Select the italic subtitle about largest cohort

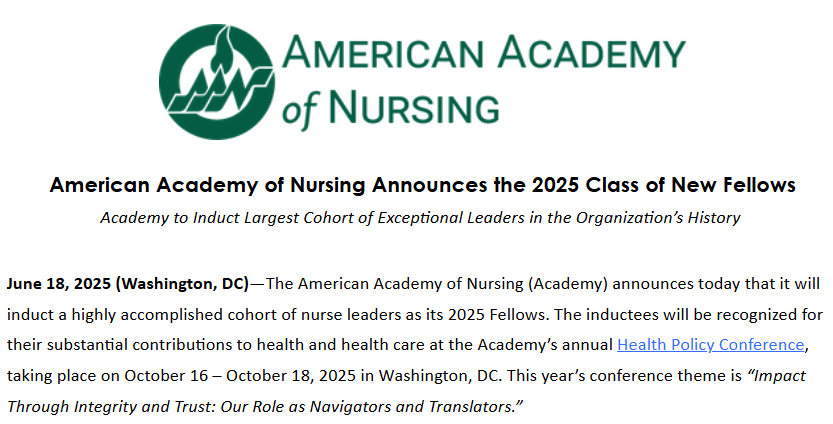420,218
